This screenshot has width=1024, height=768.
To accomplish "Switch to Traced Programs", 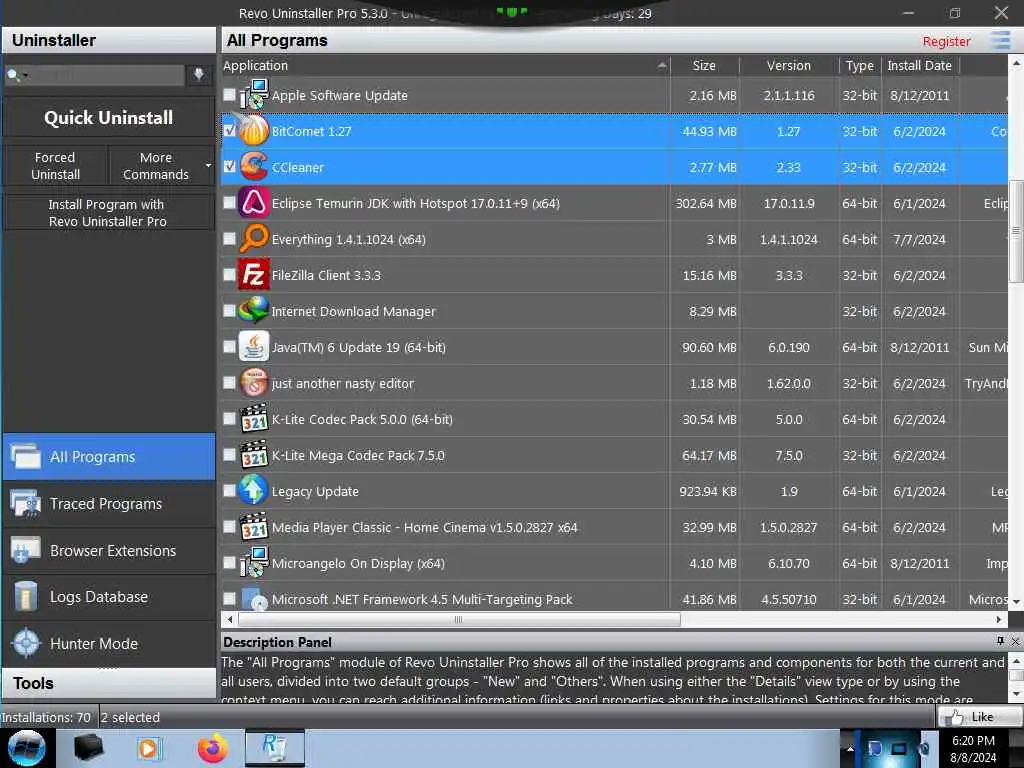I will click(x=109, y=504).
